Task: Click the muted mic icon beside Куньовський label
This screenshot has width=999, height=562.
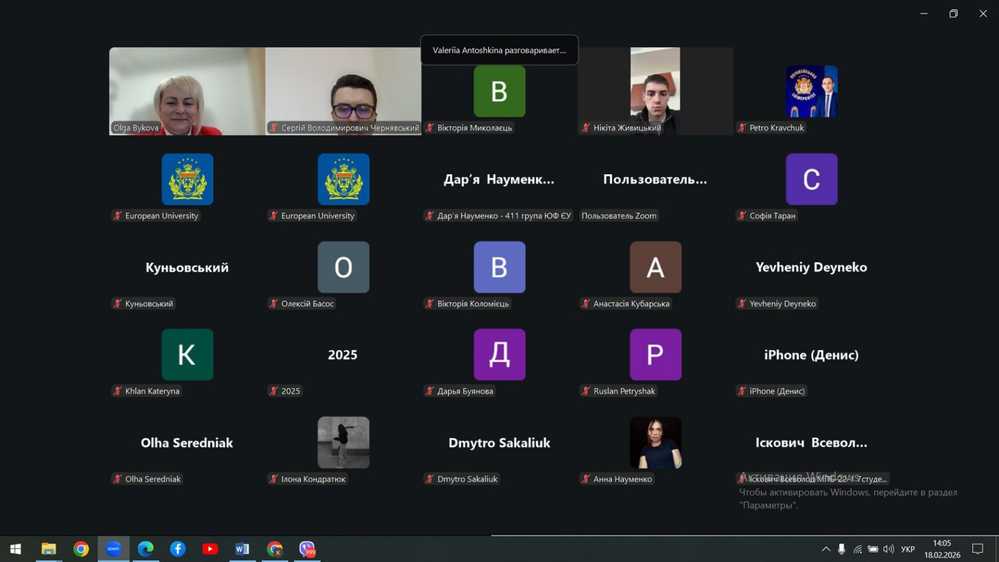Action: pyautogui.click(x=117, y=303)
